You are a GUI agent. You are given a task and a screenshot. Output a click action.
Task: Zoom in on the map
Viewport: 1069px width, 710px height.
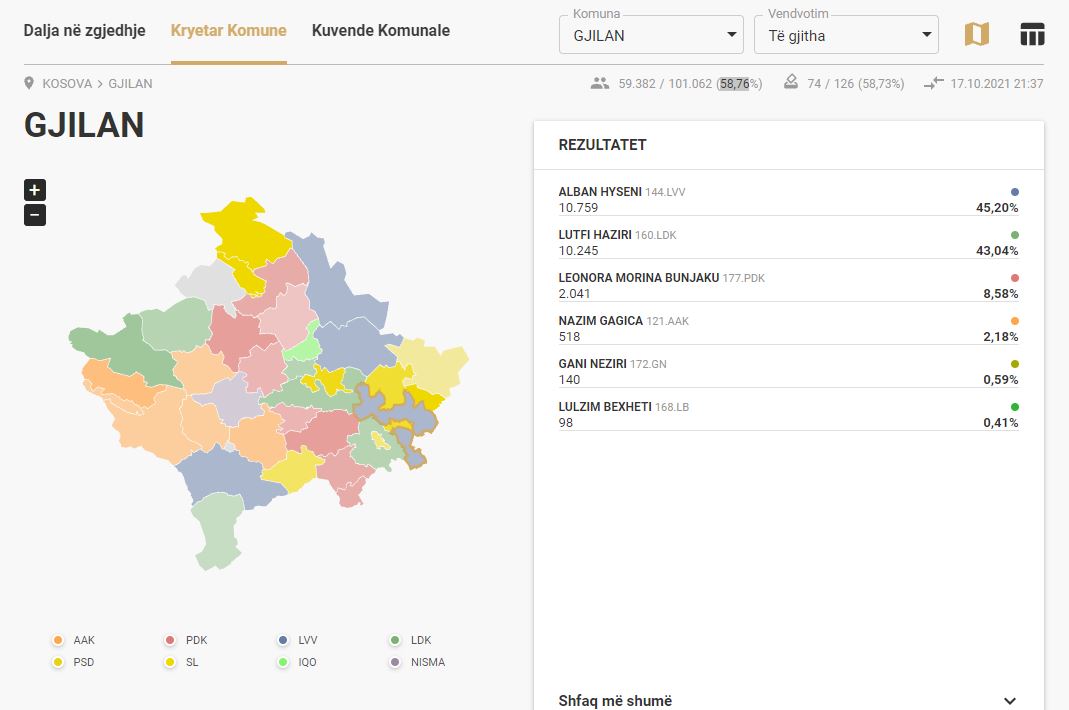click(35, 190)
